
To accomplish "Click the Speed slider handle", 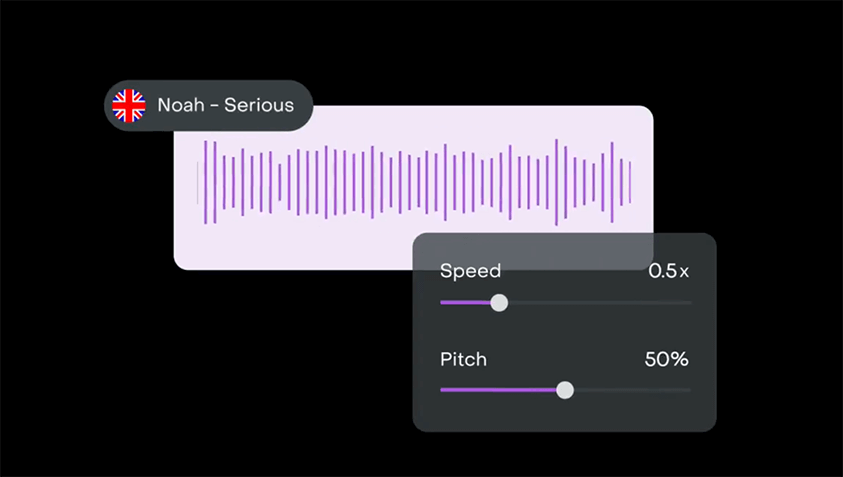I will (x=499, y=303).
